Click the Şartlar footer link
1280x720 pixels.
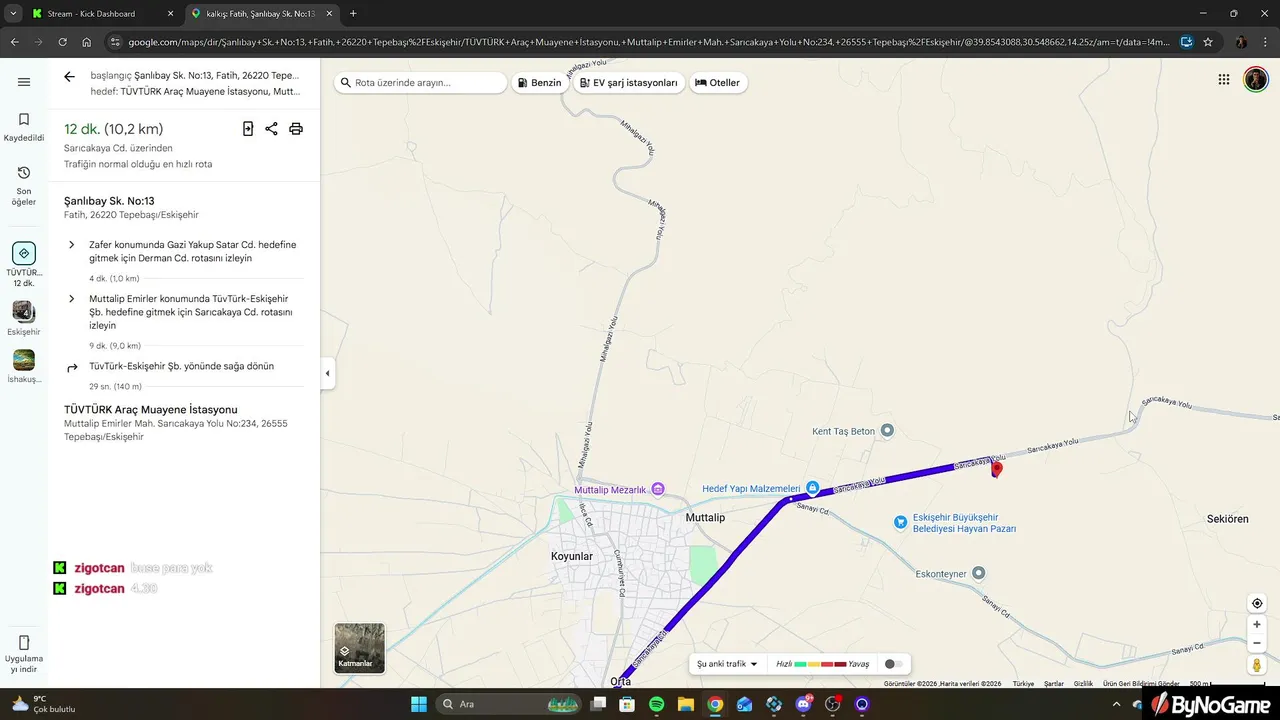coord(1054,684)
